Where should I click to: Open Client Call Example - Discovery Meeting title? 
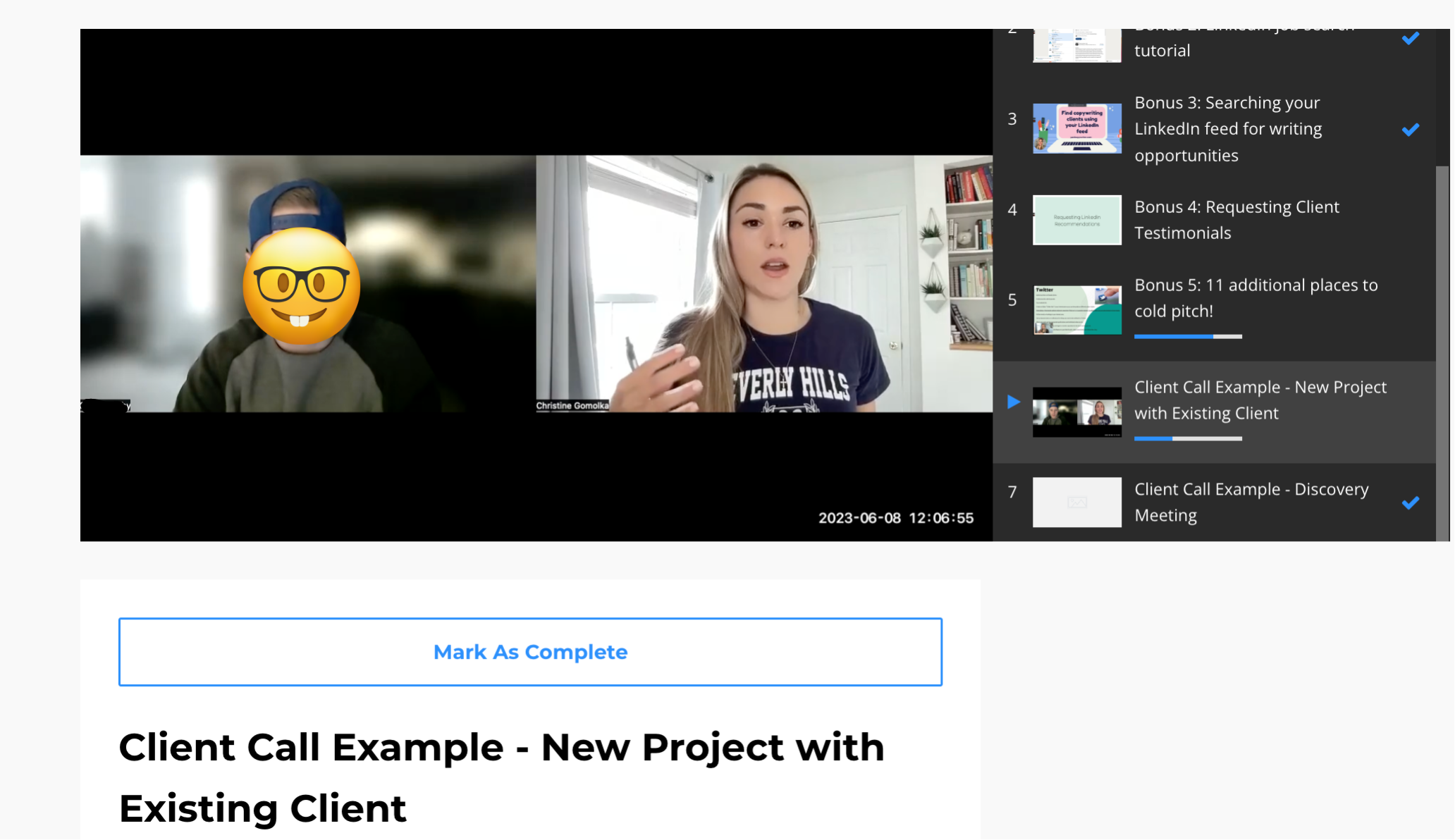[1251, 502]
